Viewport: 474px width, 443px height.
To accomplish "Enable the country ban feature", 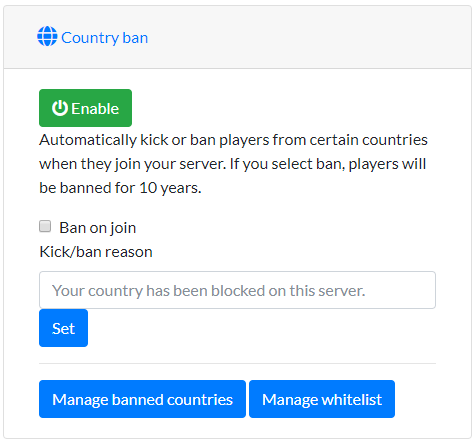I will click(85, 108).
